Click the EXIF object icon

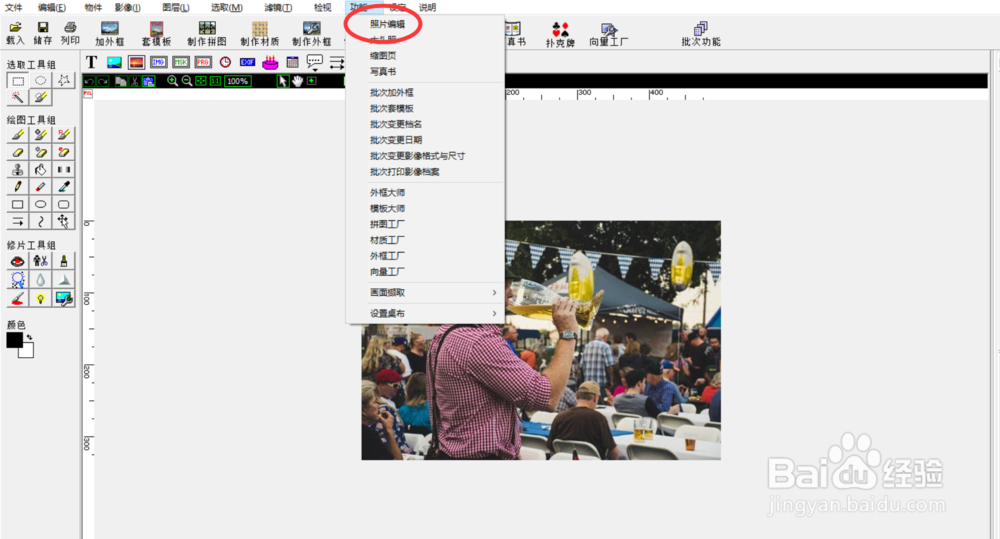tap(247, 63)
